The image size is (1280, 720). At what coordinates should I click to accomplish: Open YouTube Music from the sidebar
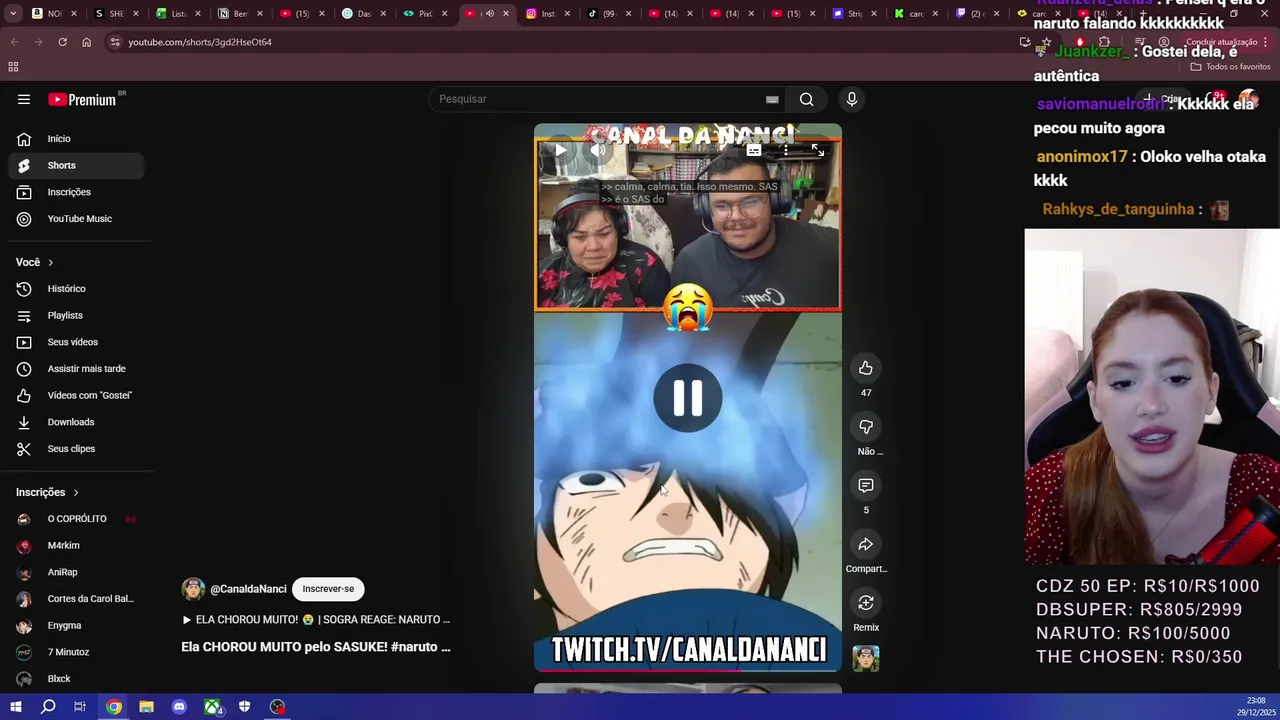(x=76, y=219)
